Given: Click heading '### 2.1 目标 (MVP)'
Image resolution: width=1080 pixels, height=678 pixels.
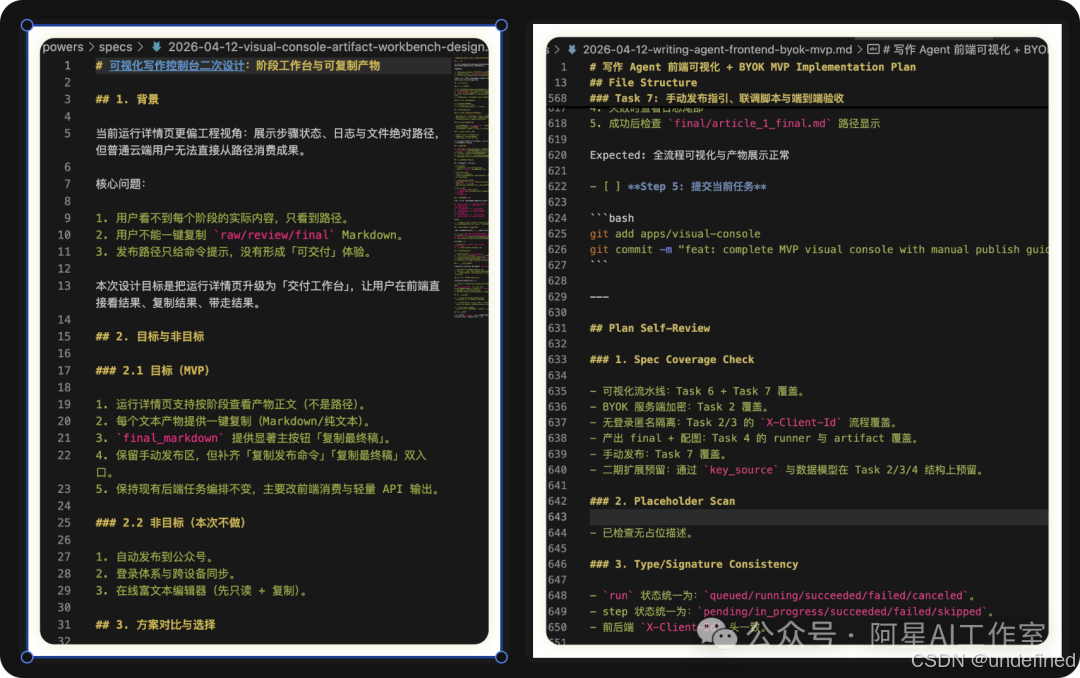Looking at the screenshot, I should click(x=152, y=370).
